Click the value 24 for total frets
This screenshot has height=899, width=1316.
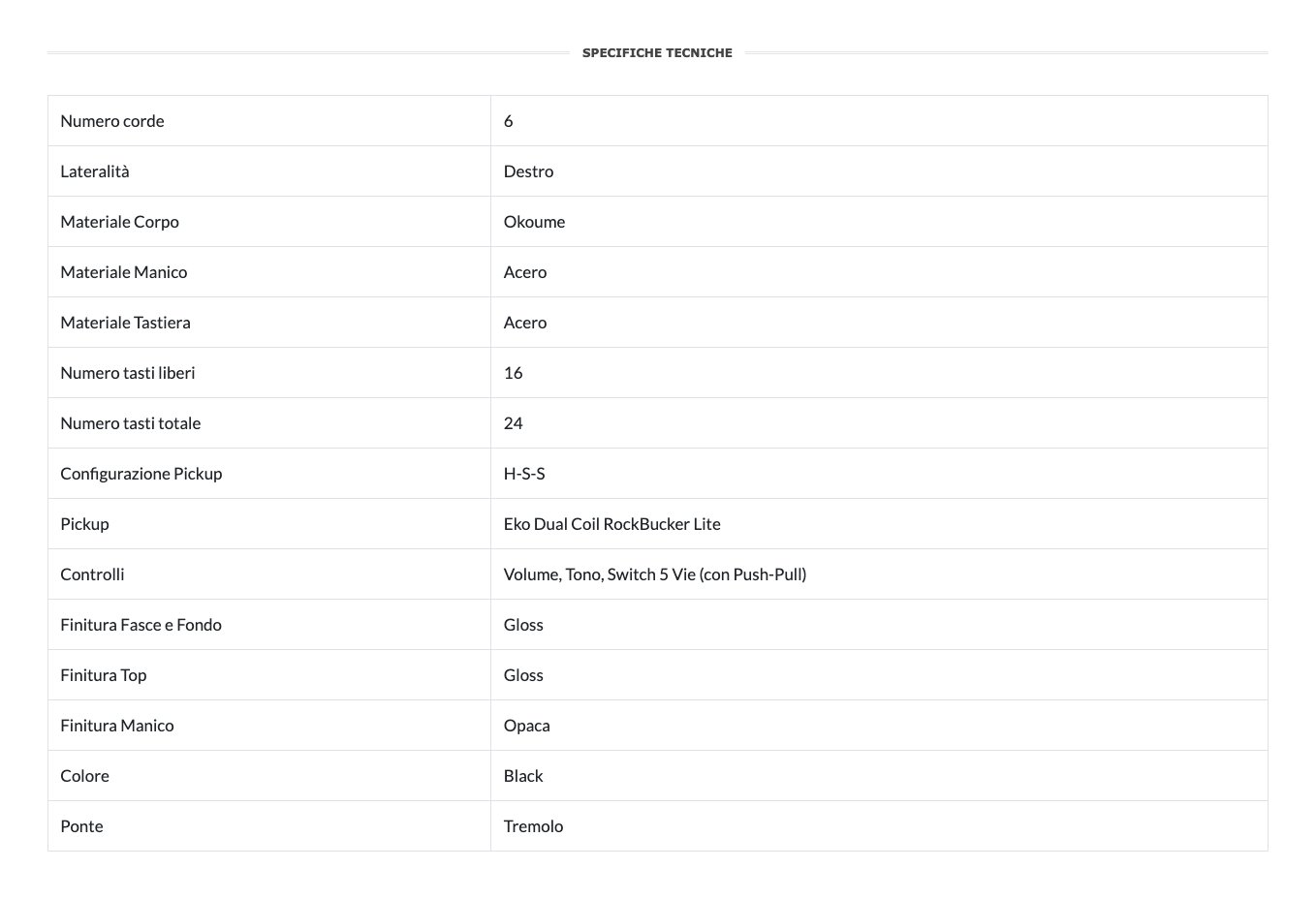[x=514, y=423]
